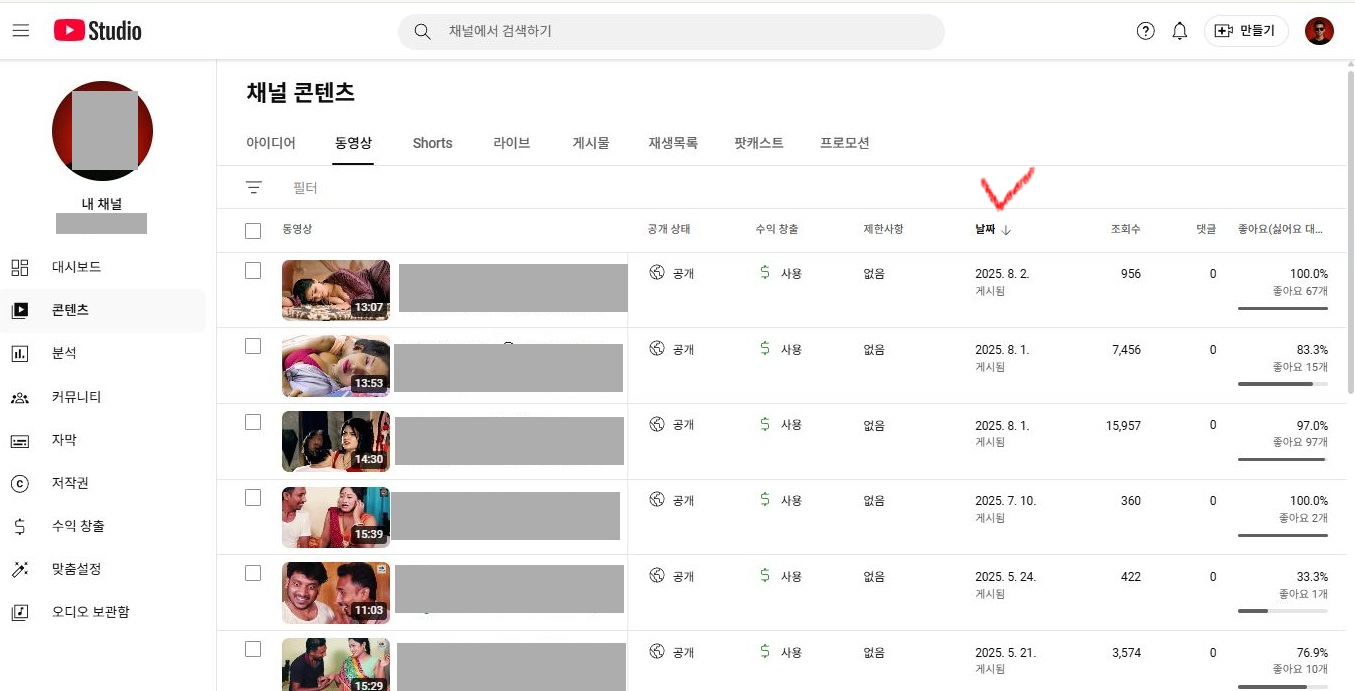Sort by the 날짜 column header
The width and height of the screenshot is (1355, 691).
(x=986, y=230)
